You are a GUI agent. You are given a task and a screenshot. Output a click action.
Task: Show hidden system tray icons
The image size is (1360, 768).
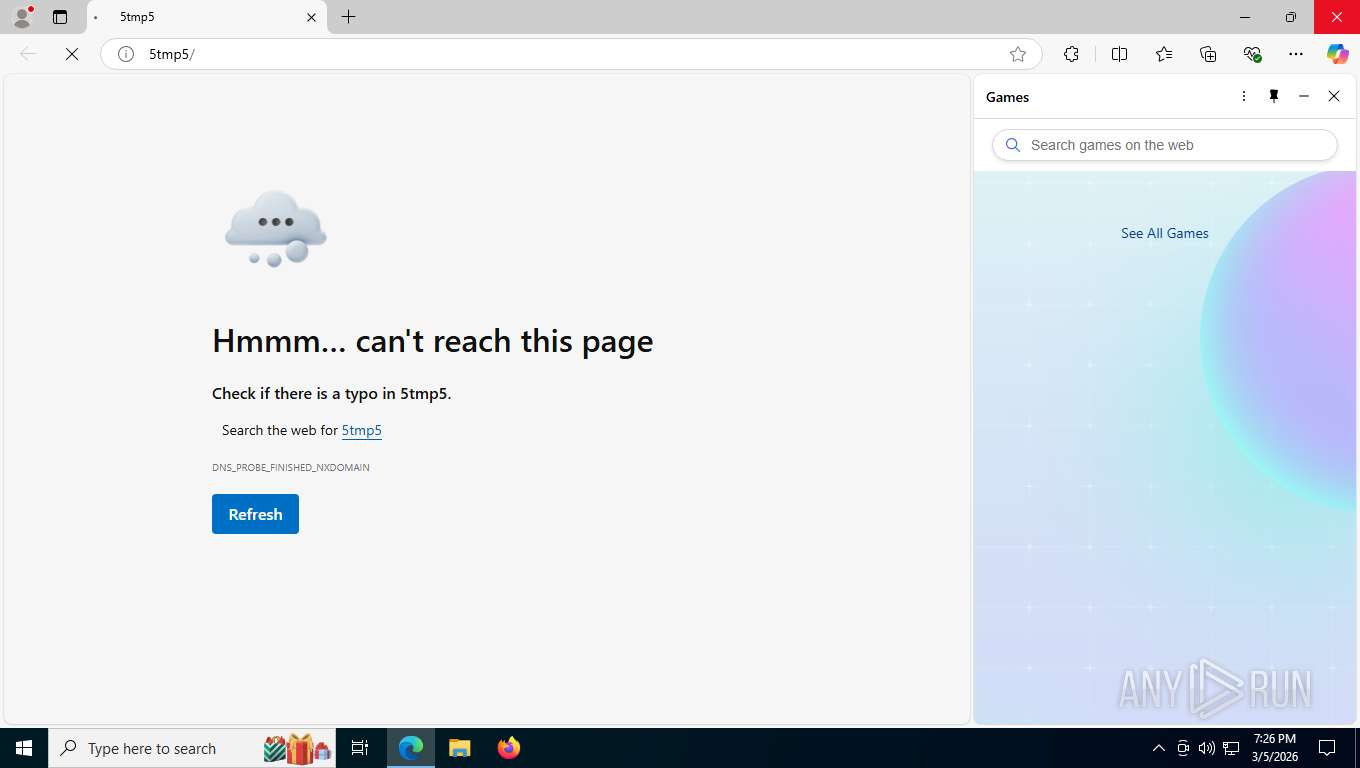[x=1159, y=748]
